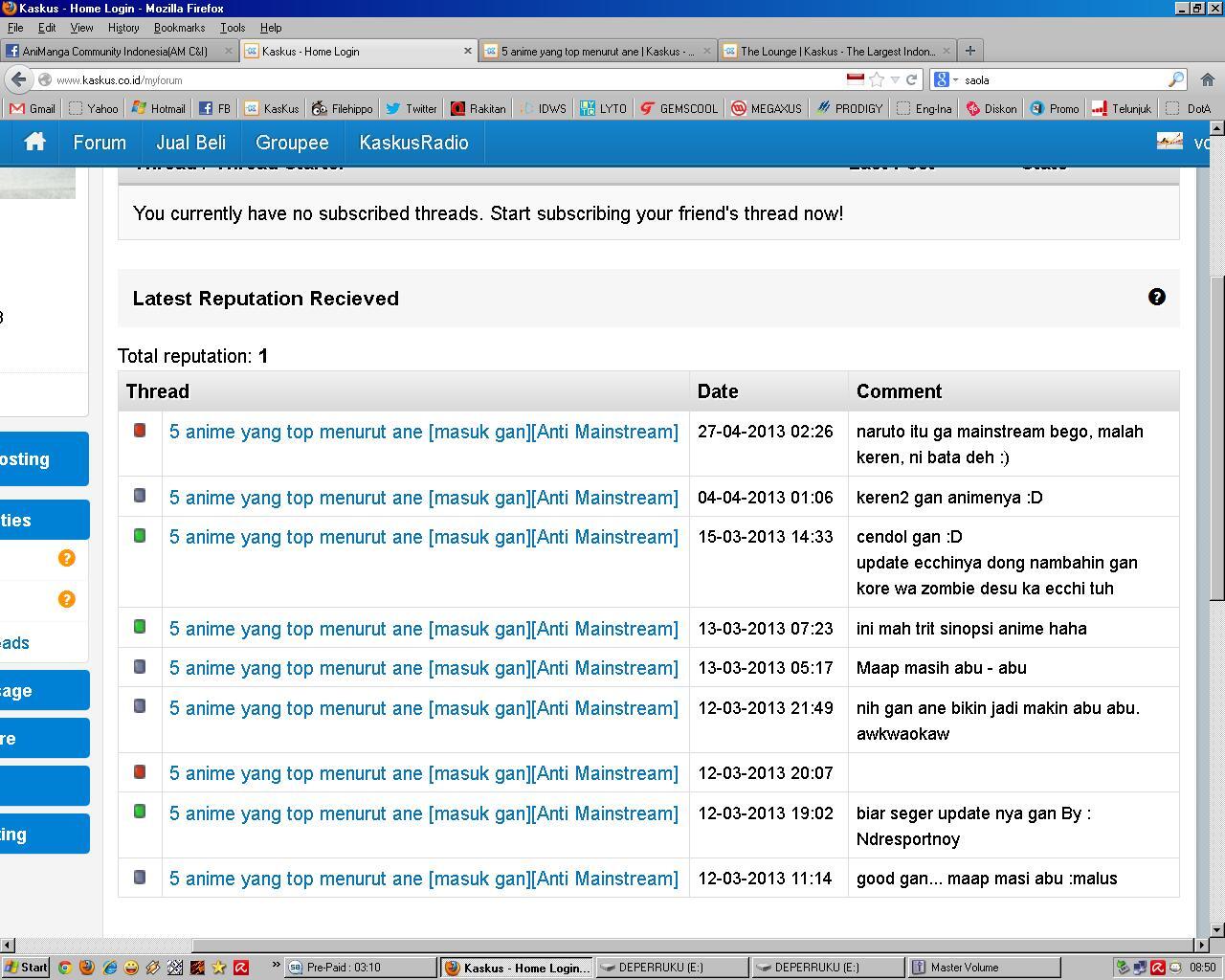Launch Firefox from quick launch bar

tap(86, 968)
